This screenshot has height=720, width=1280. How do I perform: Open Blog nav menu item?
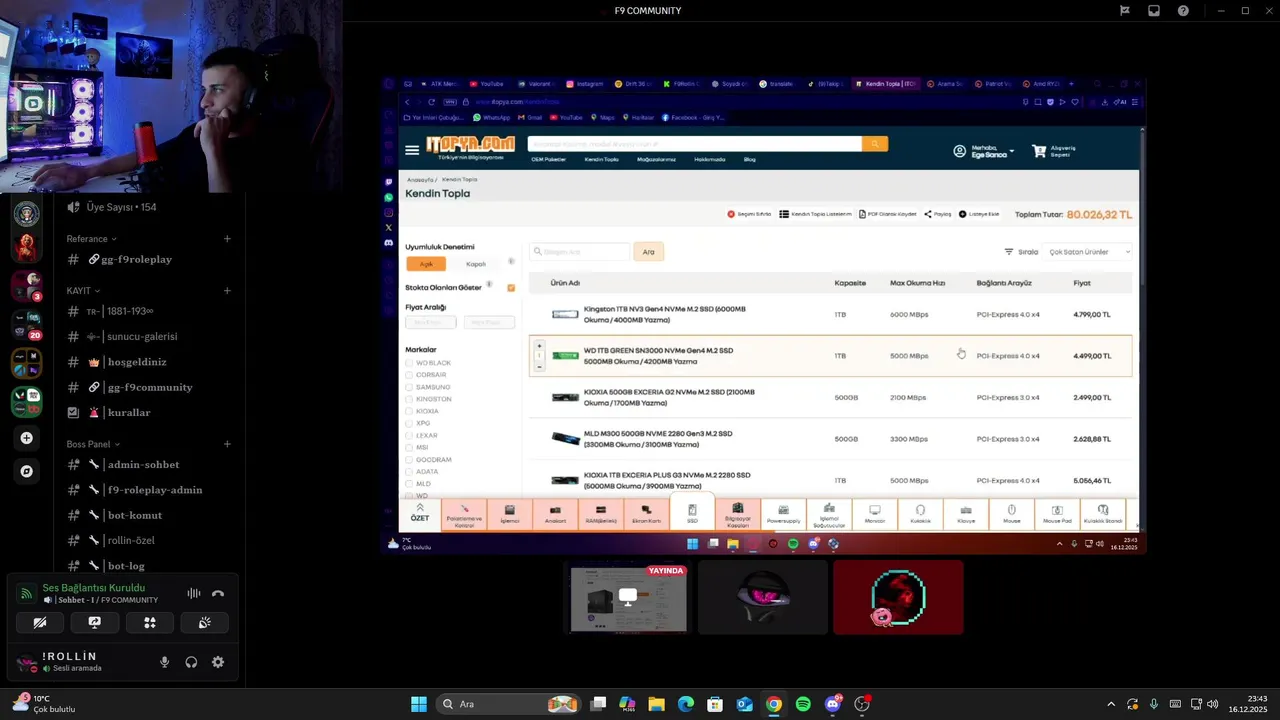click(750, 159)
